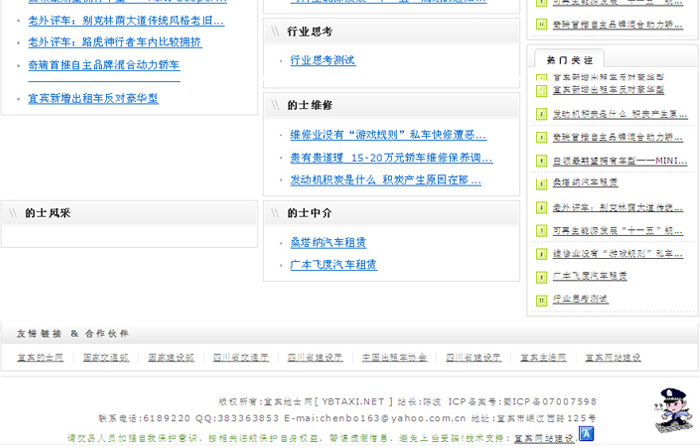Screen dimensions: 700x448
Task: Click 维修业没有"游戏规则" article link in 的士维修
Action: (388, 135)
